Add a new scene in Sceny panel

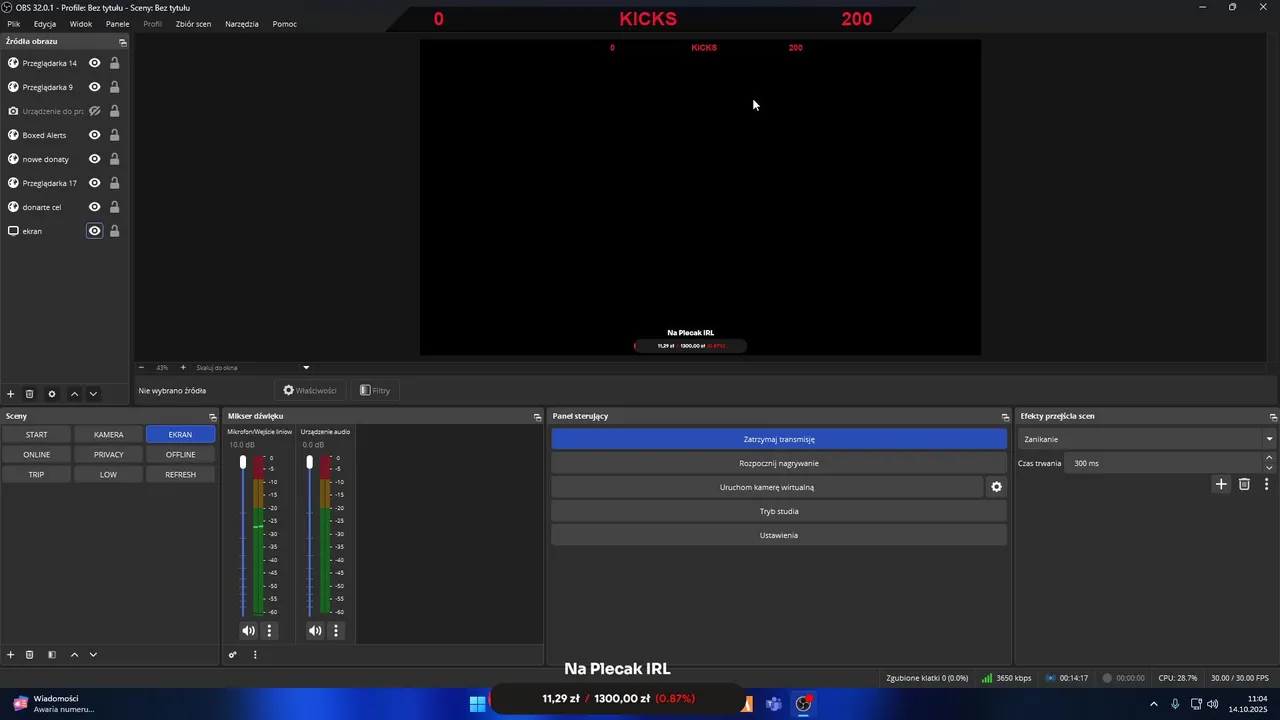click(11, 655)
